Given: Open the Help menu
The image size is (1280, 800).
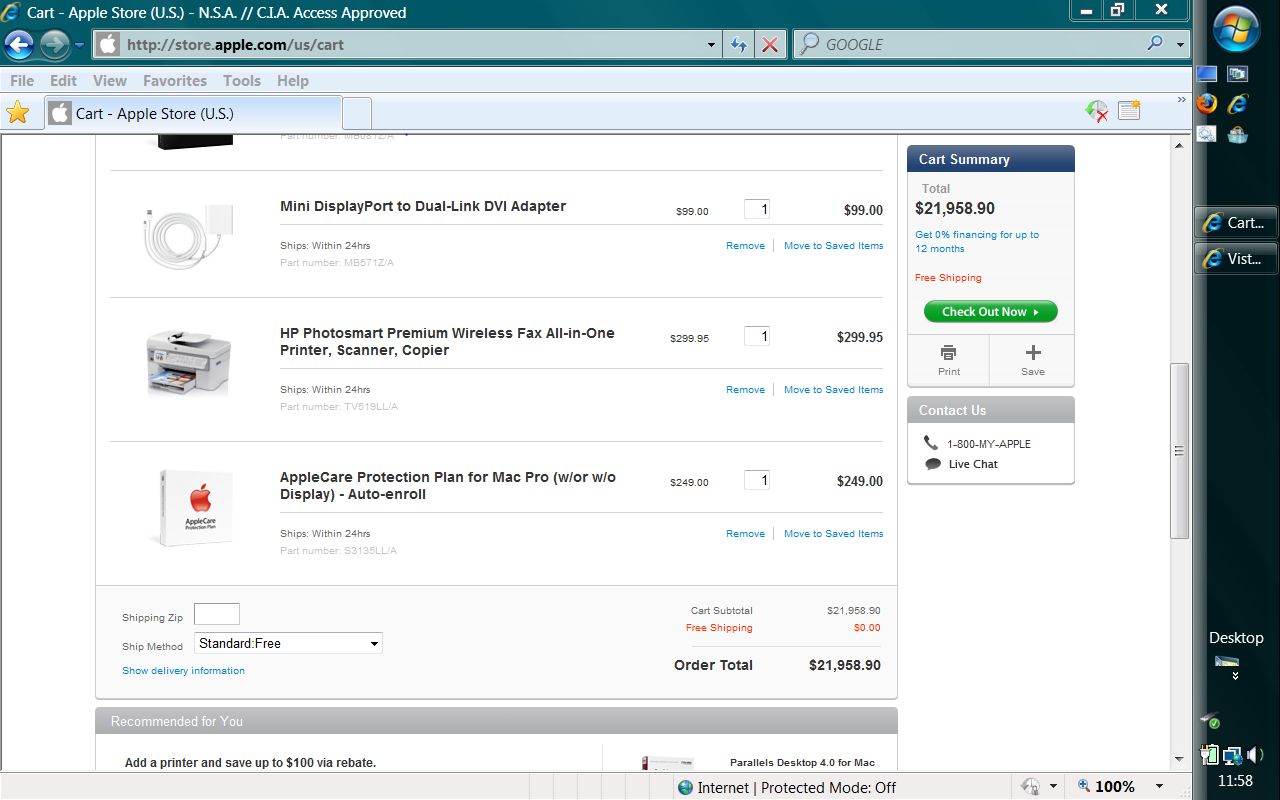Looking at the screenshot, I should click(x=293, y=80).
